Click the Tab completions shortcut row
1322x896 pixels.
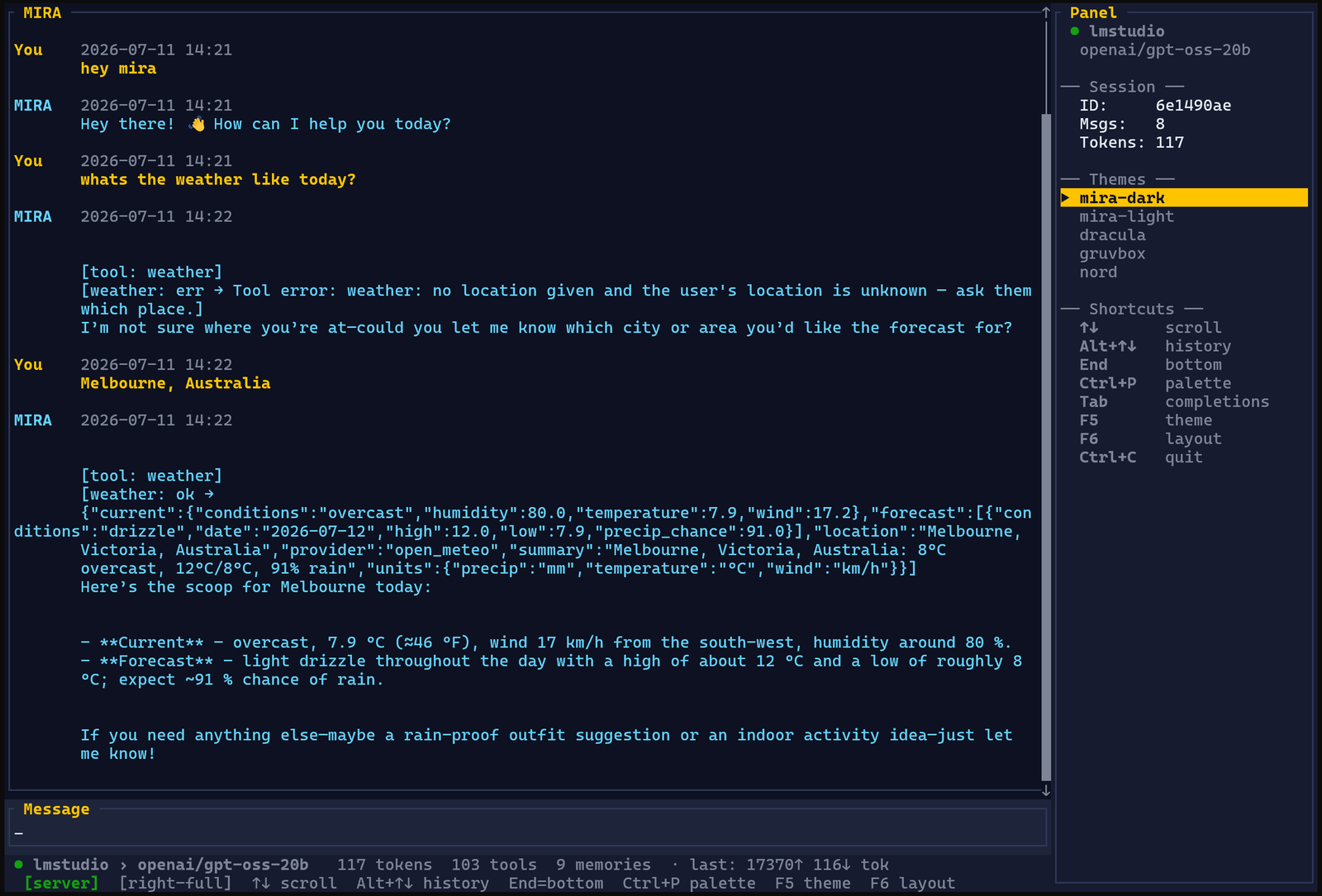click(x=1174, y=402)
